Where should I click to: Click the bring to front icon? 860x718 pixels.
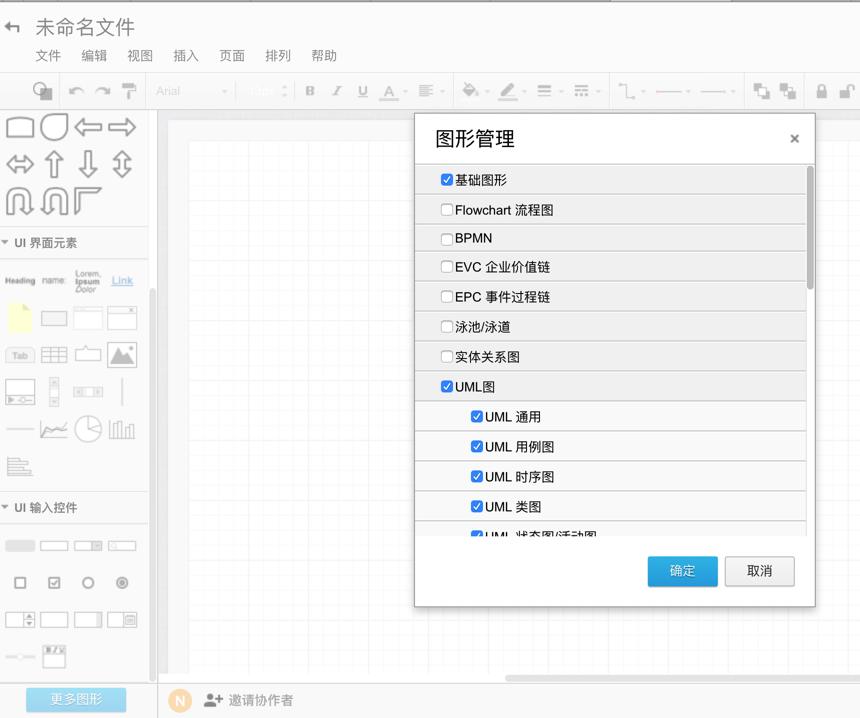[x=761, y=91]
